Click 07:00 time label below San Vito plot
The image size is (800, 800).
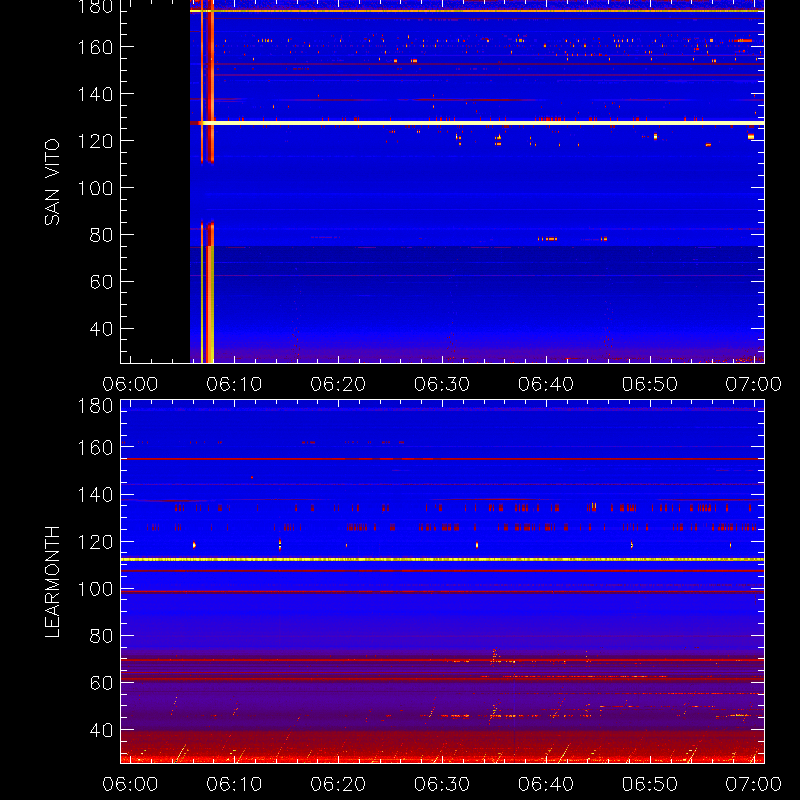point(754,384)
